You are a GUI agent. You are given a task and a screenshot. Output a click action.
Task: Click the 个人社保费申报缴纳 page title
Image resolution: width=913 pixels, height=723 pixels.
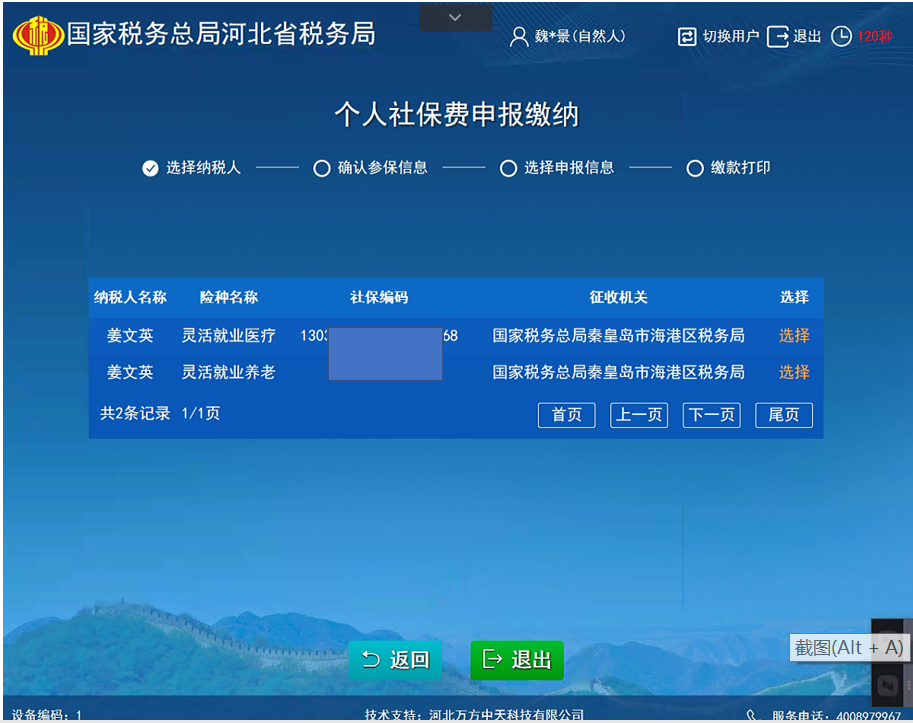tap(456, 114)
